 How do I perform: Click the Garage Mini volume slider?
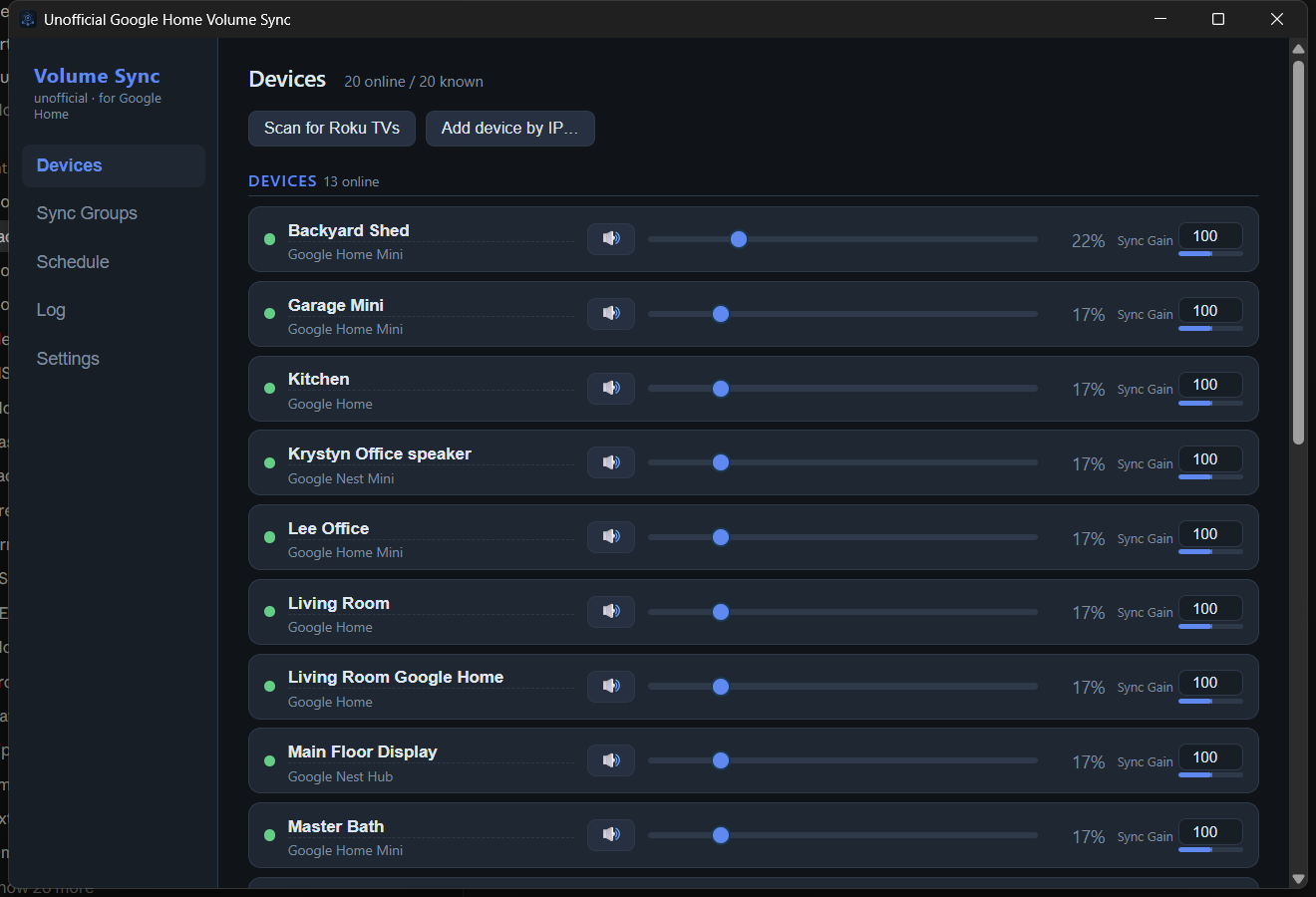[x=842, y=314]
